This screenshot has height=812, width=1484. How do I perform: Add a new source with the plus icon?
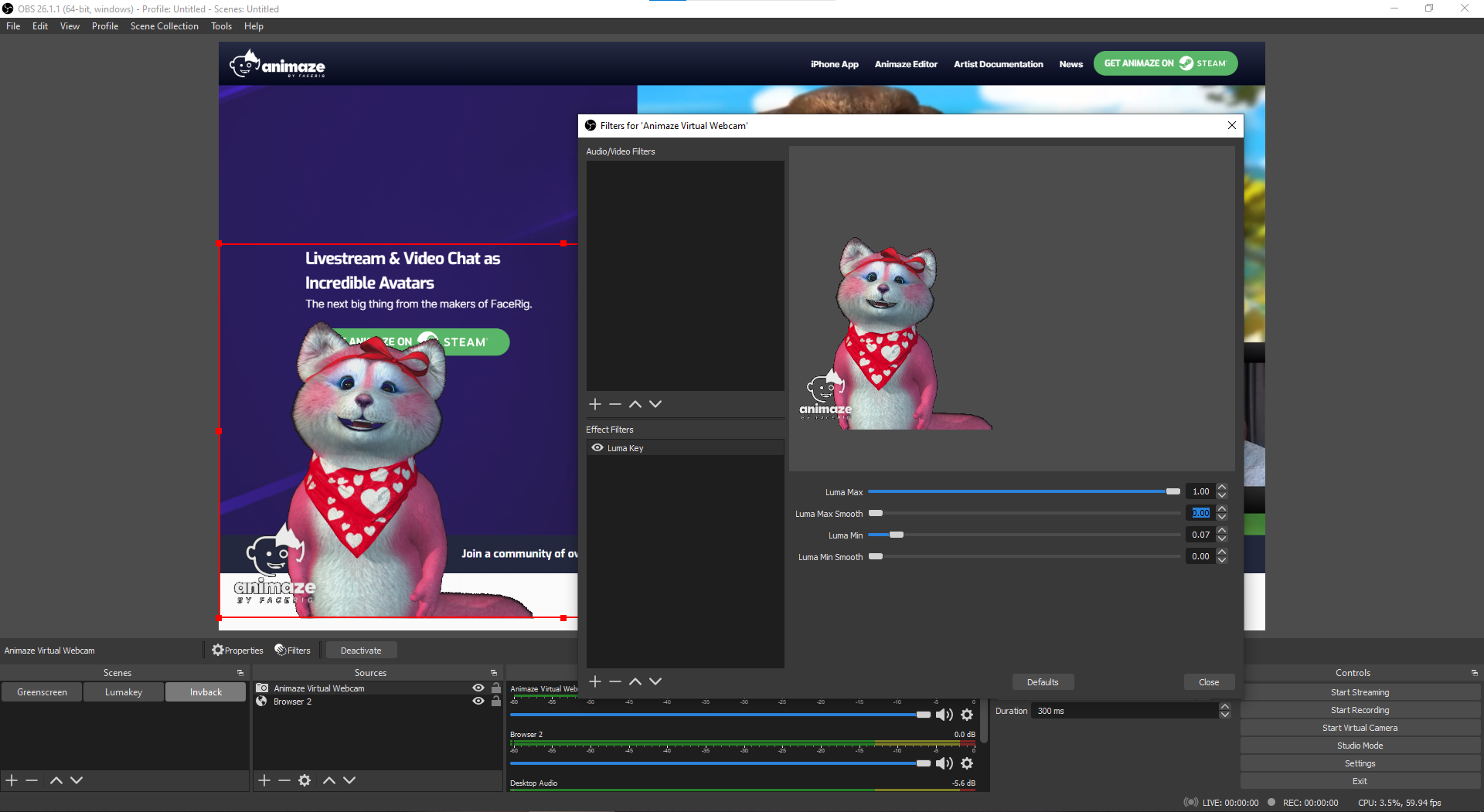pos(264,780)
